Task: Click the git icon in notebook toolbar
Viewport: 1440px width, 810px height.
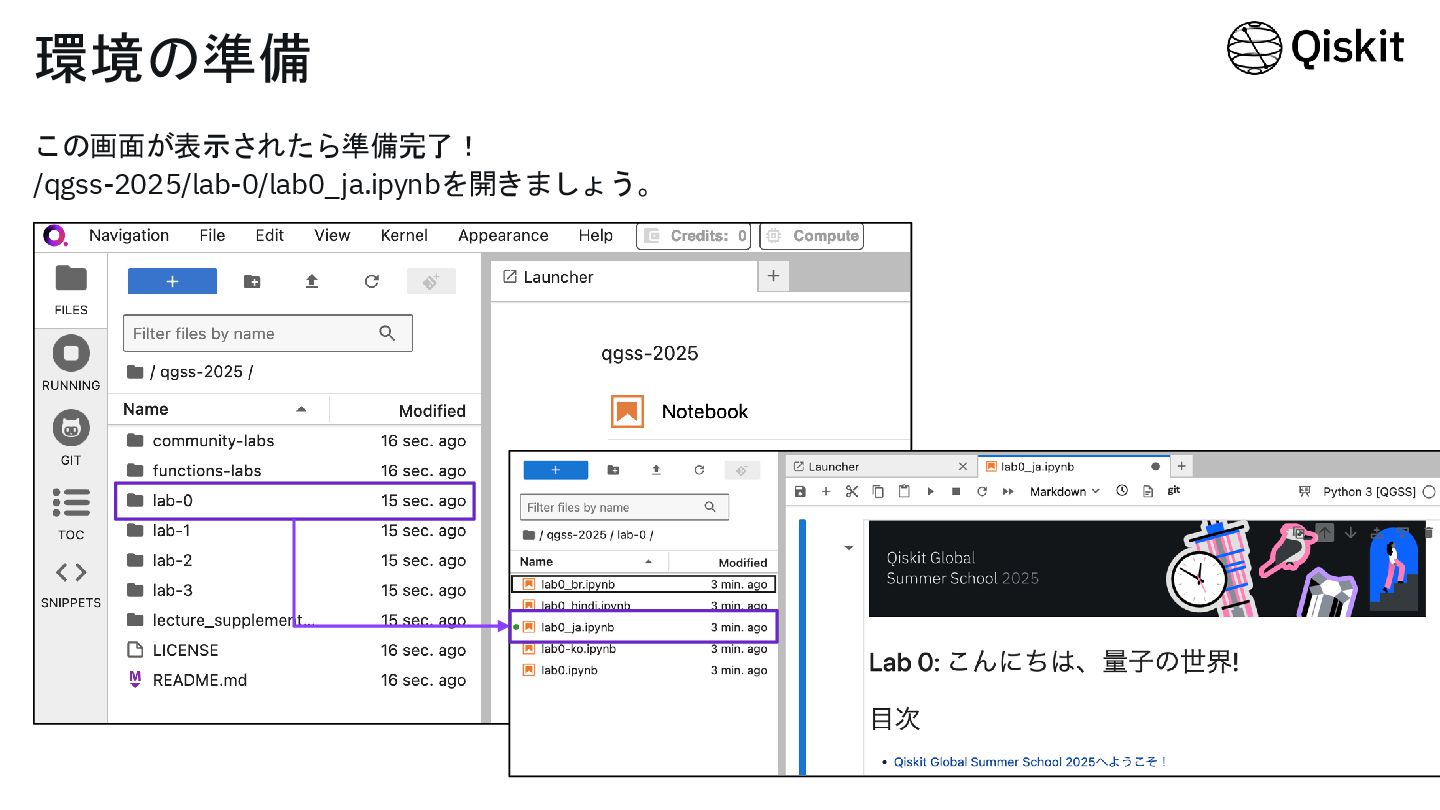Action: (1174, 490)
